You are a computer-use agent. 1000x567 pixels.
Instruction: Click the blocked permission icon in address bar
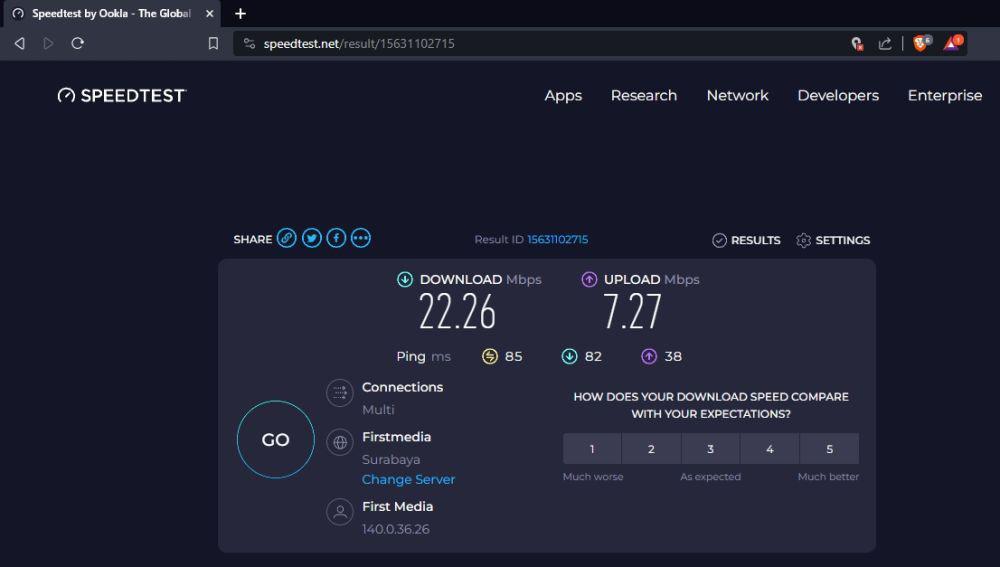coord(857,43)
